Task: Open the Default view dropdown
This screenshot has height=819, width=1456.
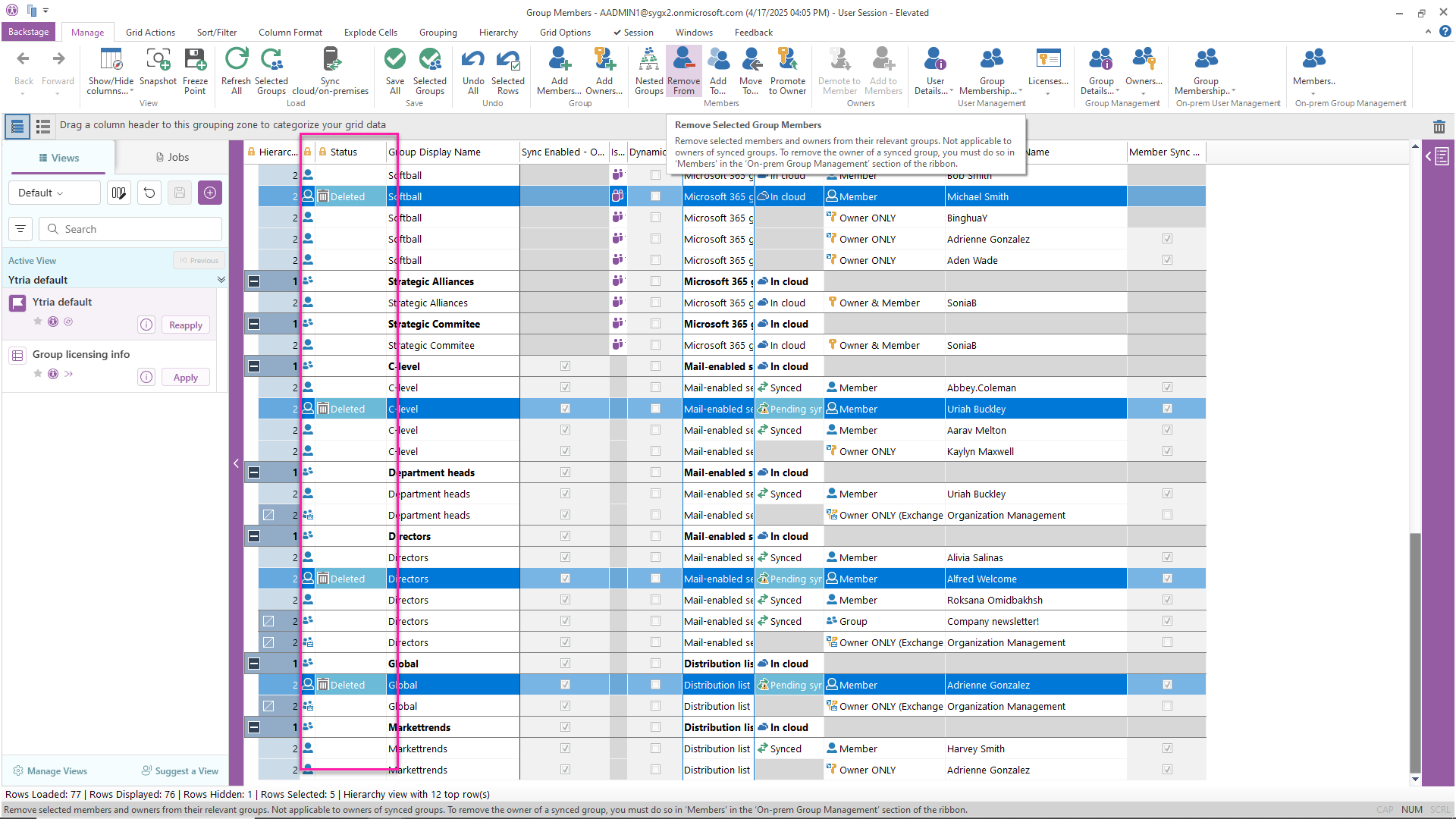Action: point(55,193)
